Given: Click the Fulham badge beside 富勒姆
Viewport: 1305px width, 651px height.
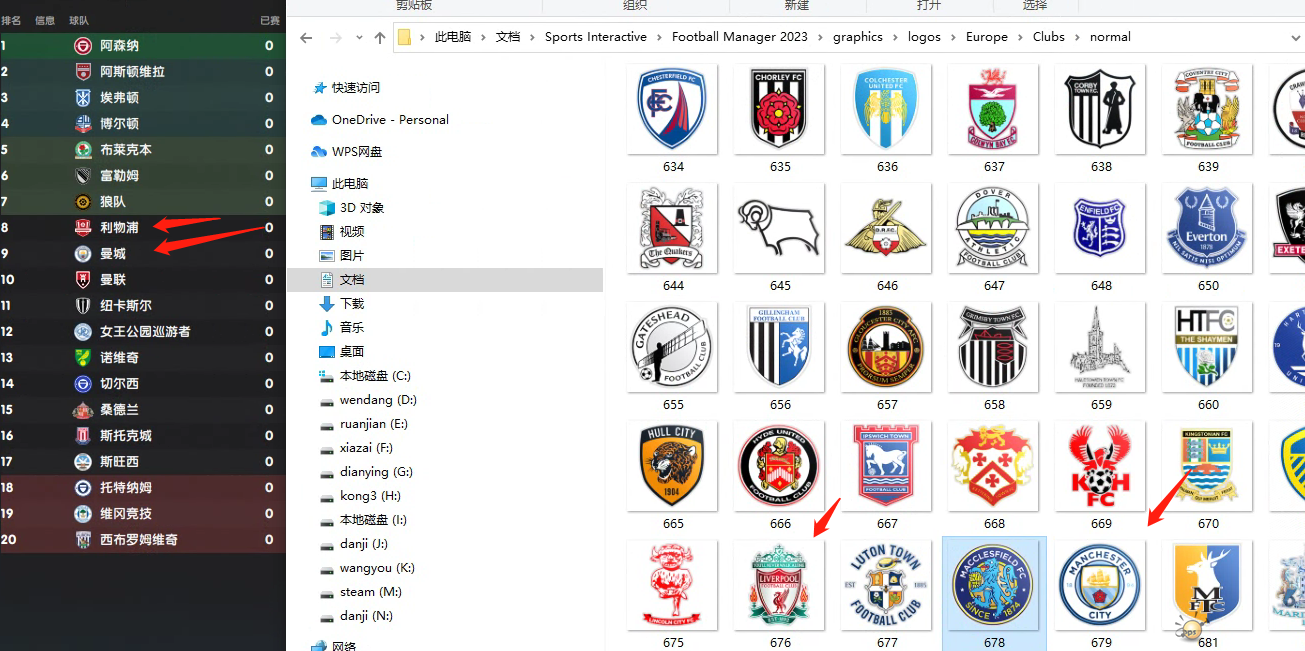Looking at the screenshot, I should pos(83,176).
